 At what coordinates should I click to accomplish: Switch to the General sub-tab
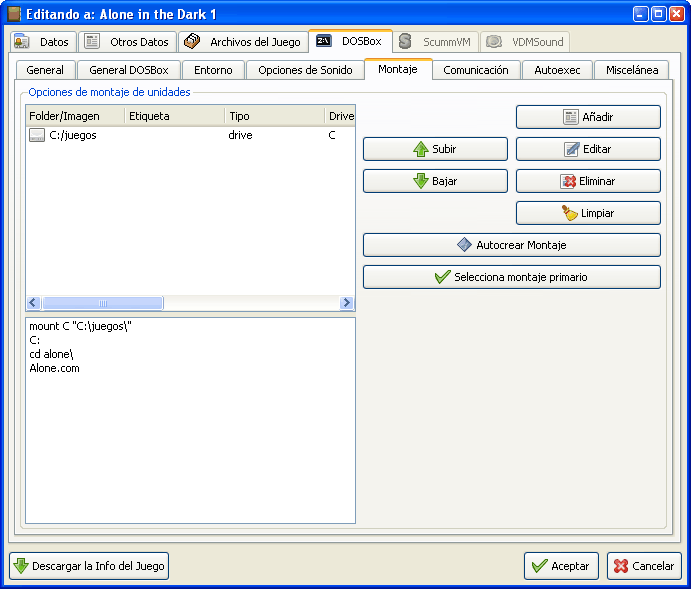[x=45, y=70]
